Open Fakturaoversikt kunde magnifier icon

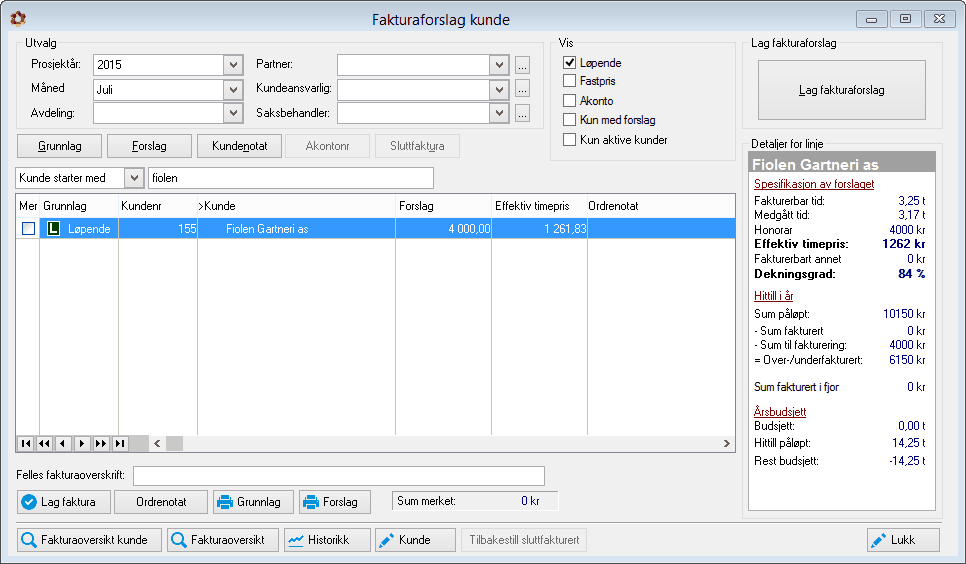[x=28, y=540]
